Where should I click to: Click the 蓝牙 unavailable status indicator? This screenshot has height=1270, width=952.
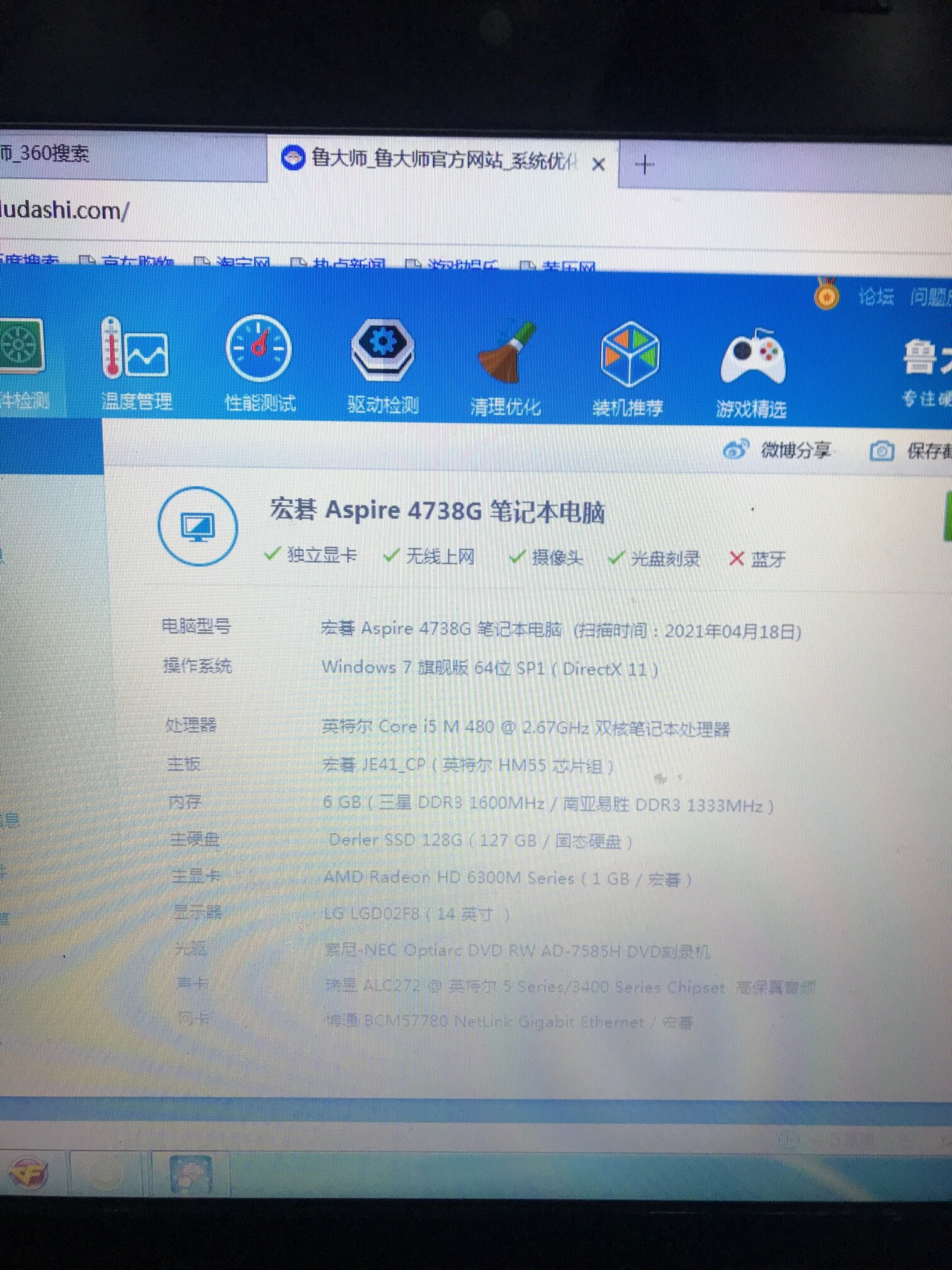click(757, 559)
